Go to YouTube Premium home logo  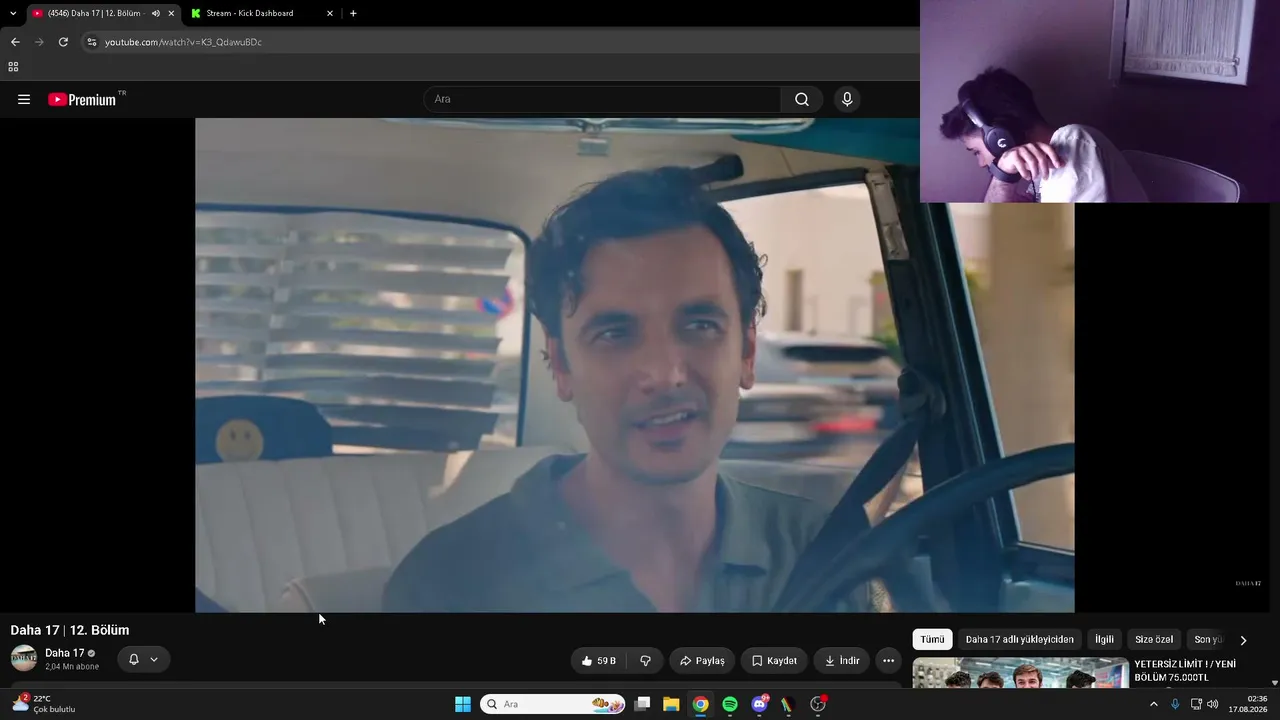[82, 99]
